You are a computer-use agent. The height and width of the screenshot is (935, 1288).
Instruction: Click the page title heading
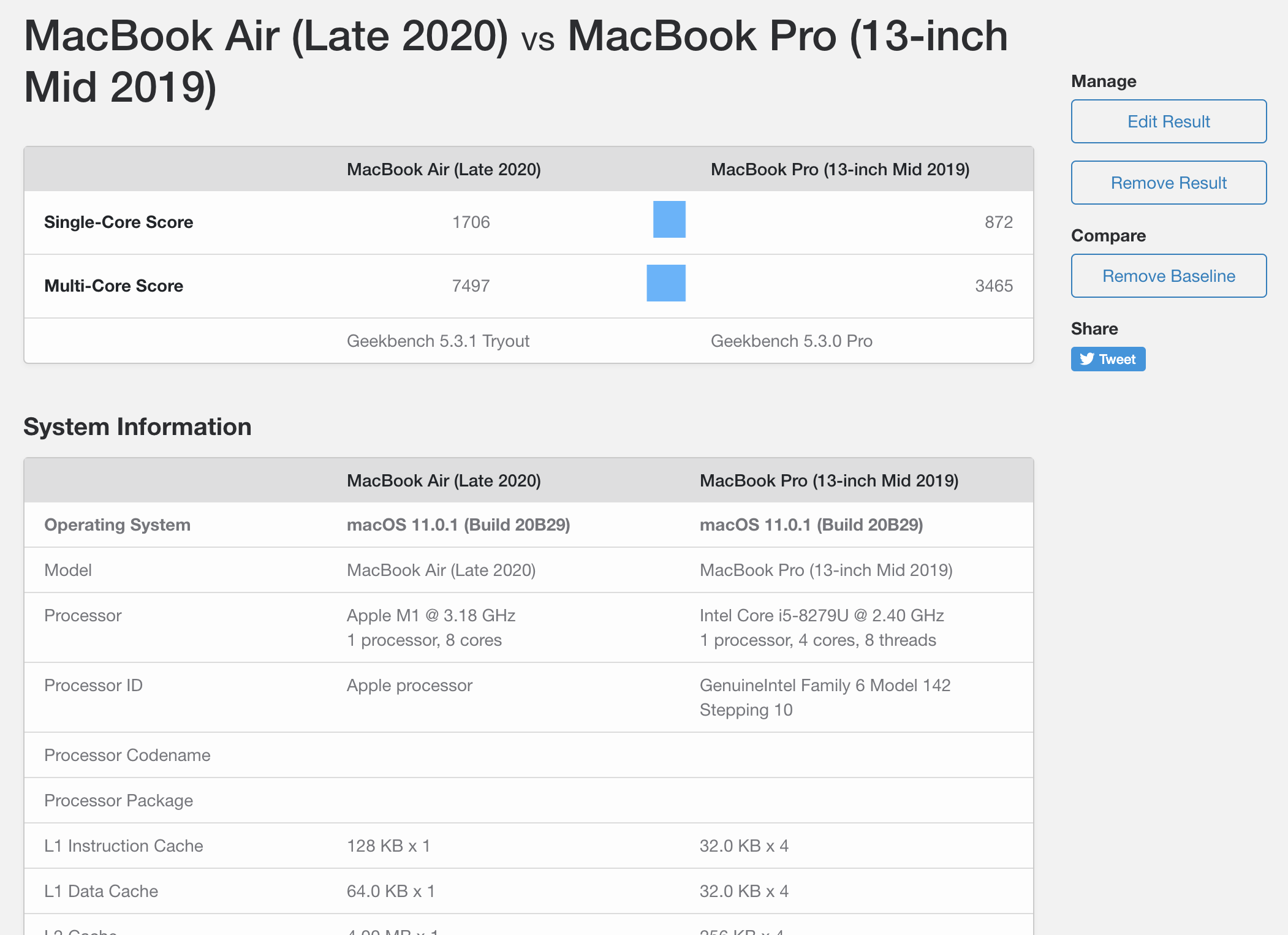tap(515, 61)
